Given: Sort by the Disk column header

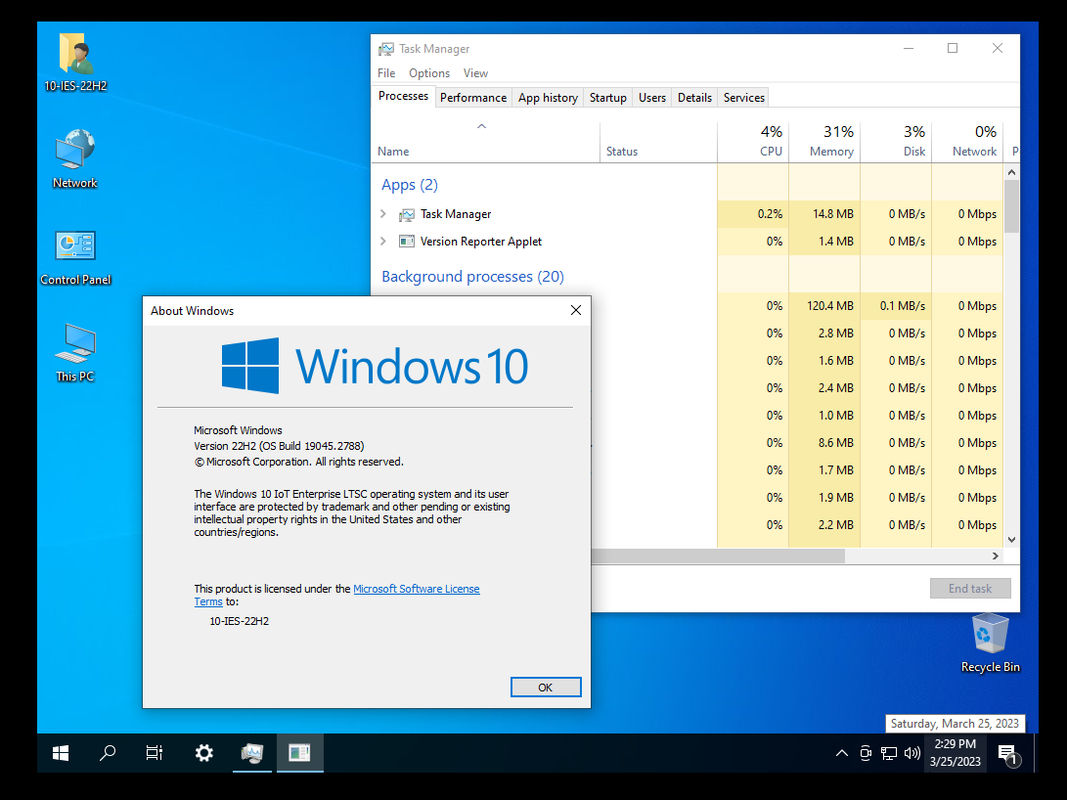Looking at the screenshot, I should click(896, 142).
